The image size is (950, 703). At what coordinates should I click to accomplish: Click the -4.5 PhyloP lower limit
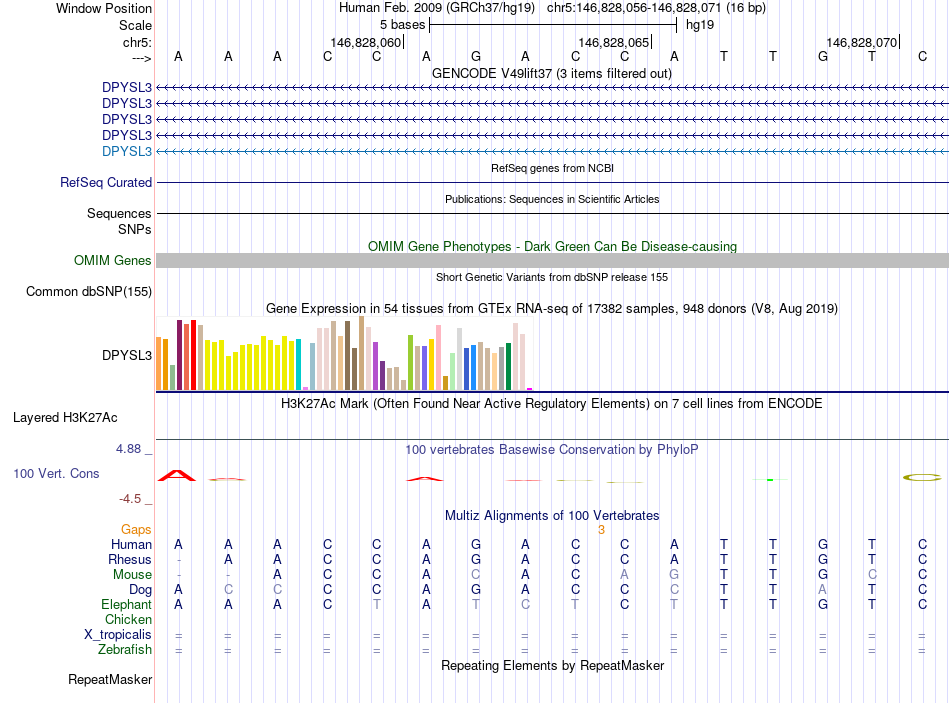point(130,499)
